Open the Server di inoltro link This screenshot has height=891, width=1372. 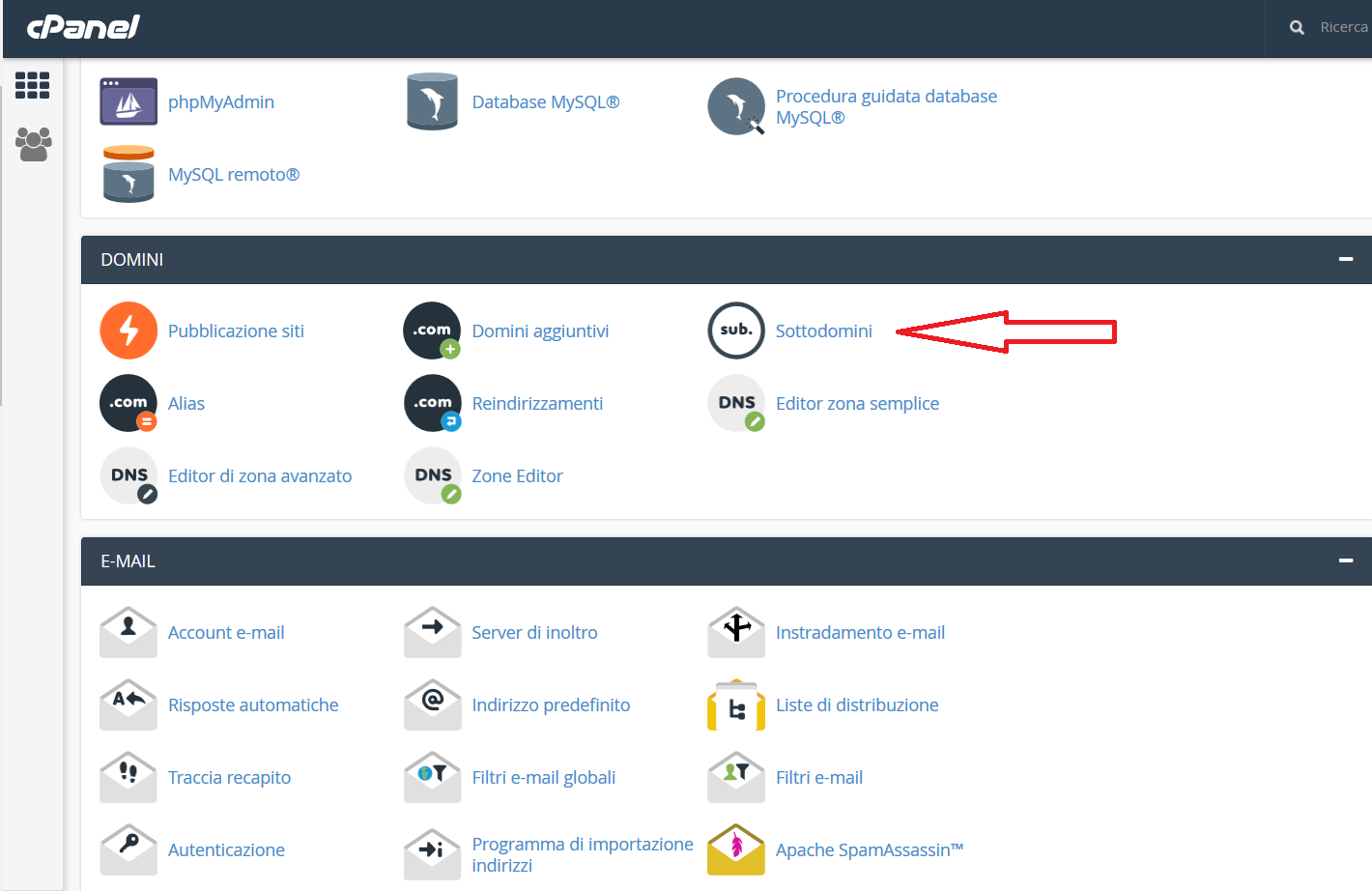coord(534,632)
